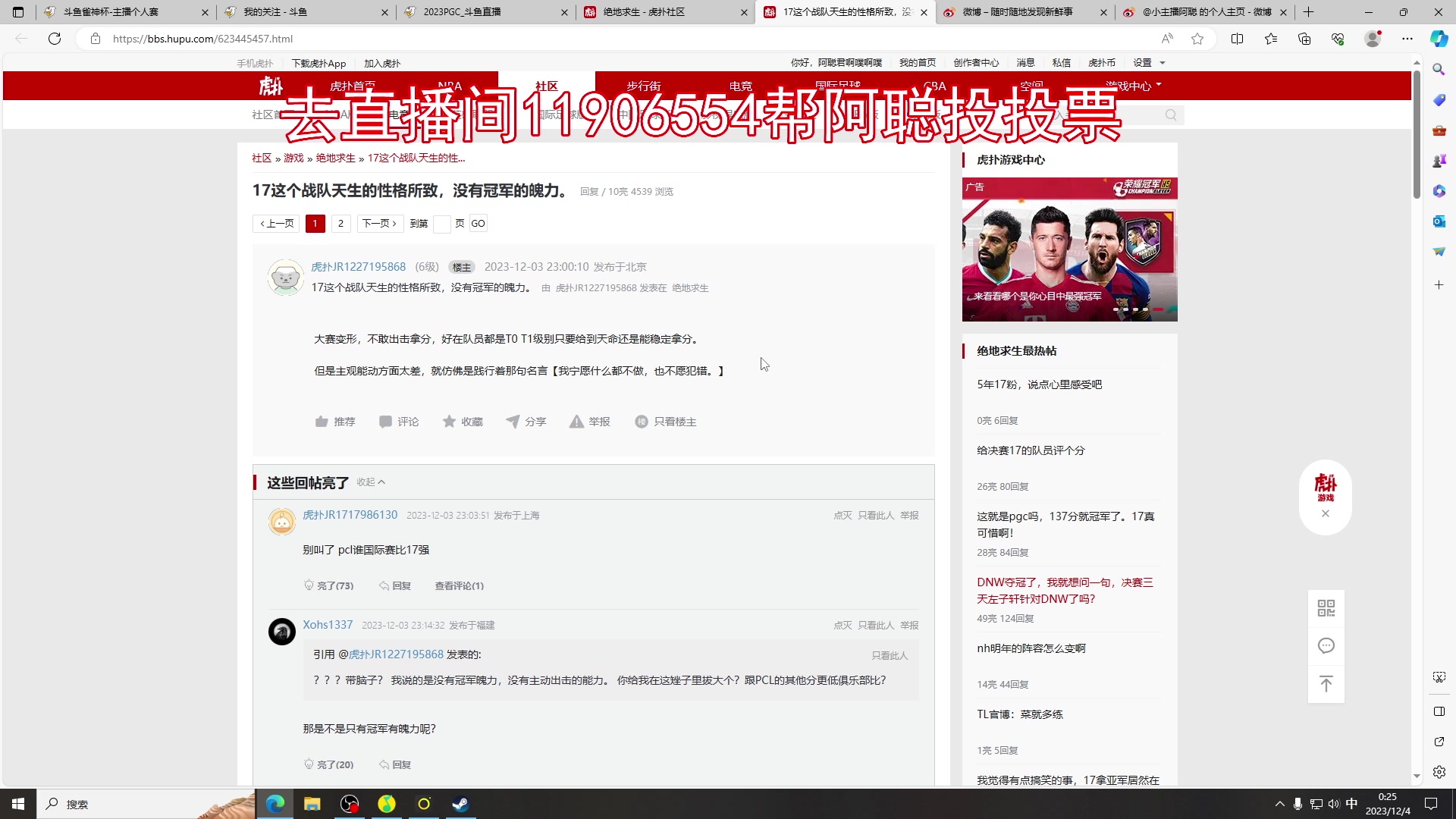
Task: Open Edge settings and more menu
Action: (x=1407, y=39)
